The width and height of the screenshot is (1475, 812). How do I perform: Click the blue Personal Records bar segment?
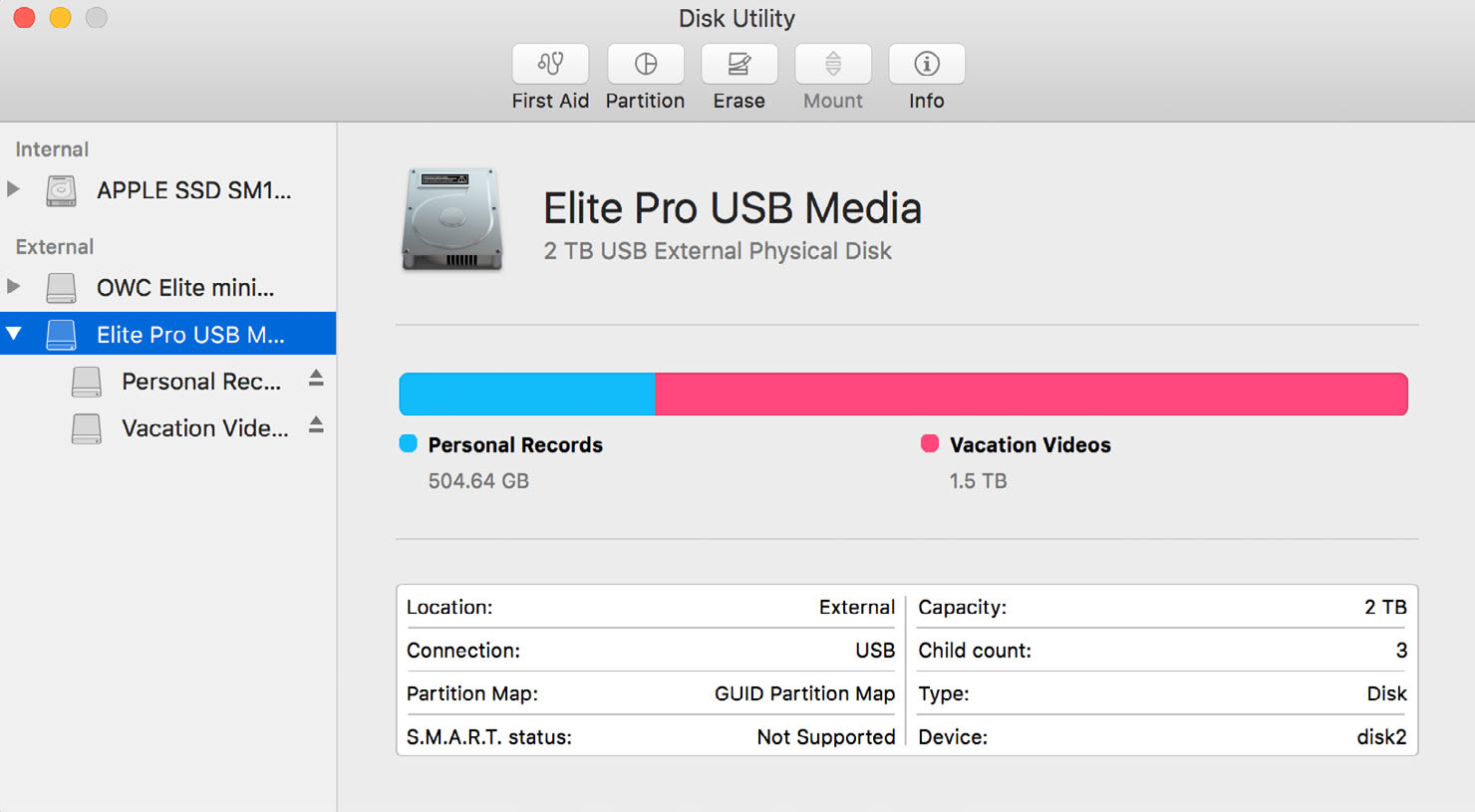coord(526,395)
